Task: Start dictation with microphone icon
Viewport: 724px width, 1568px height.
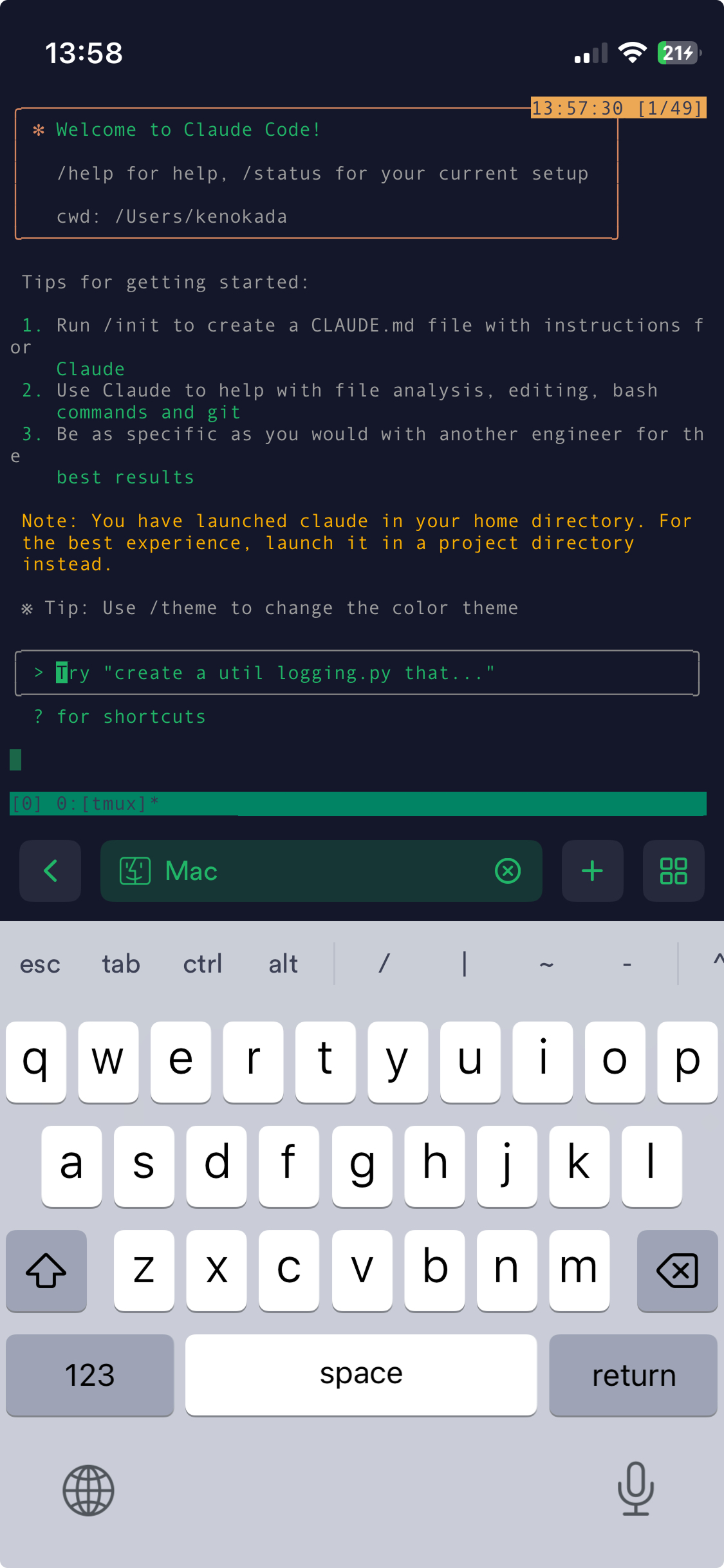Action: pos(636,1489)
